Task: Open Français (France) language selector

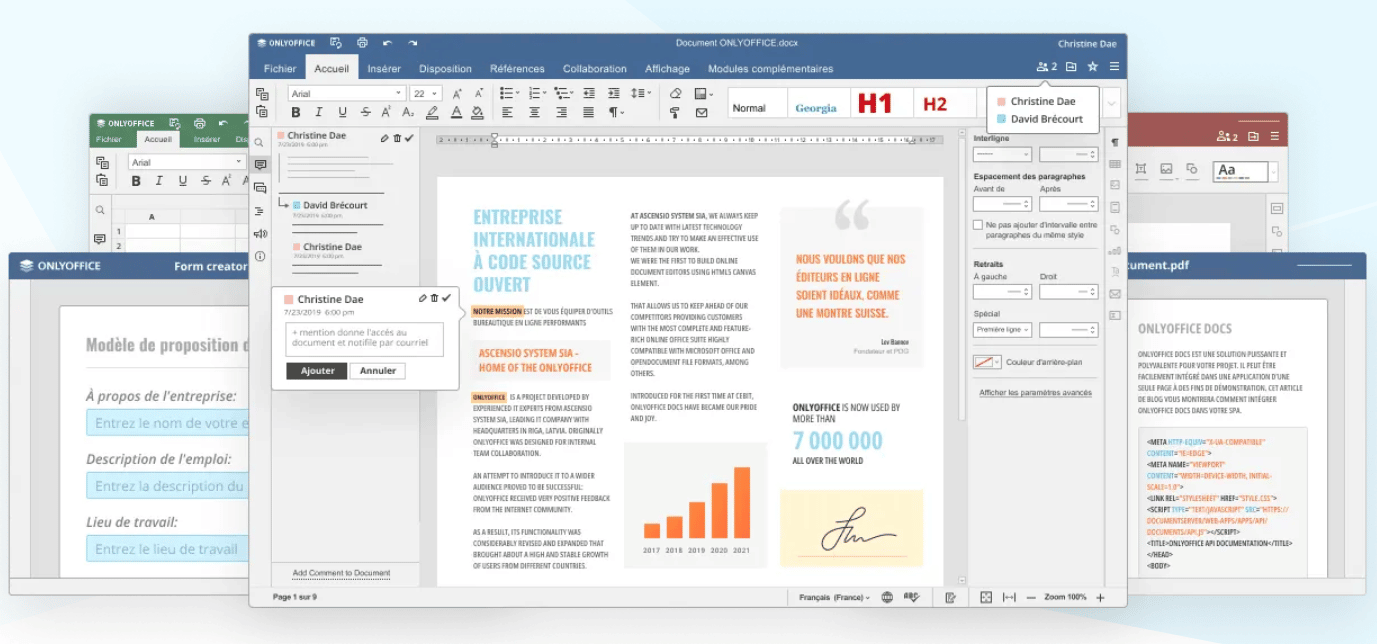Action: pos(834,597)
